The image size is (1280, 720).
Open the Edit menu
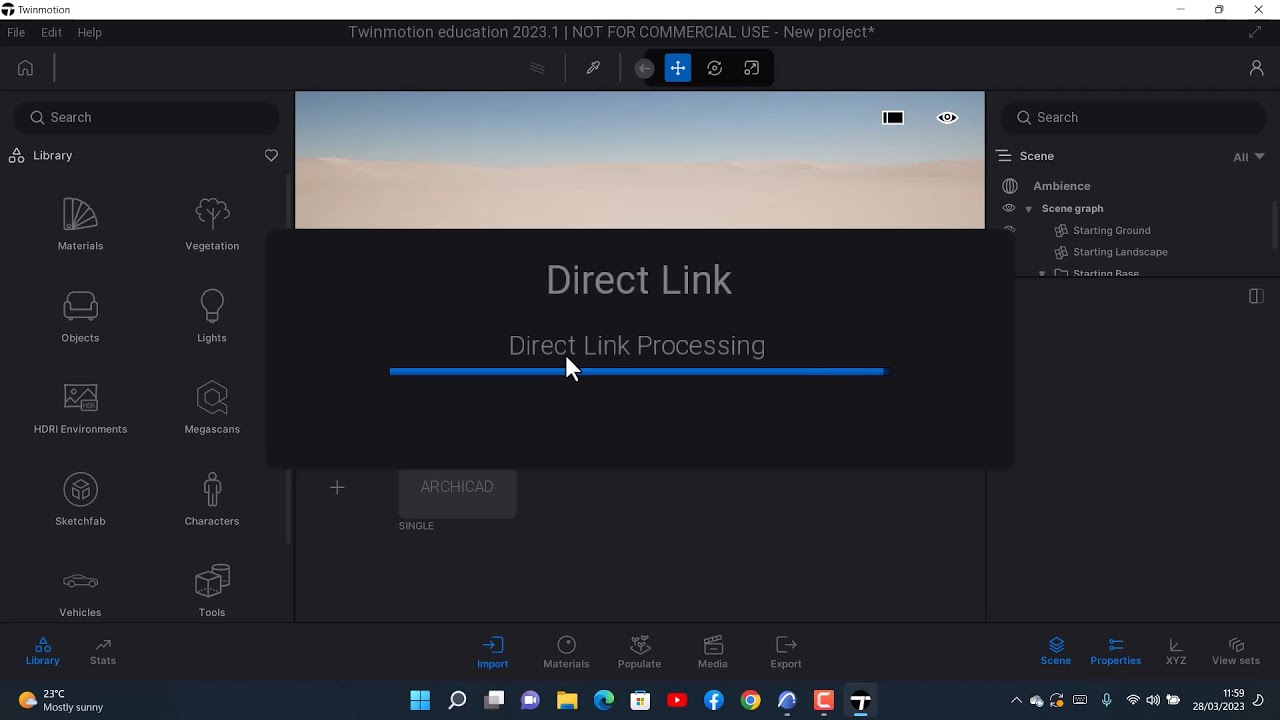click(x=51, y=32)
